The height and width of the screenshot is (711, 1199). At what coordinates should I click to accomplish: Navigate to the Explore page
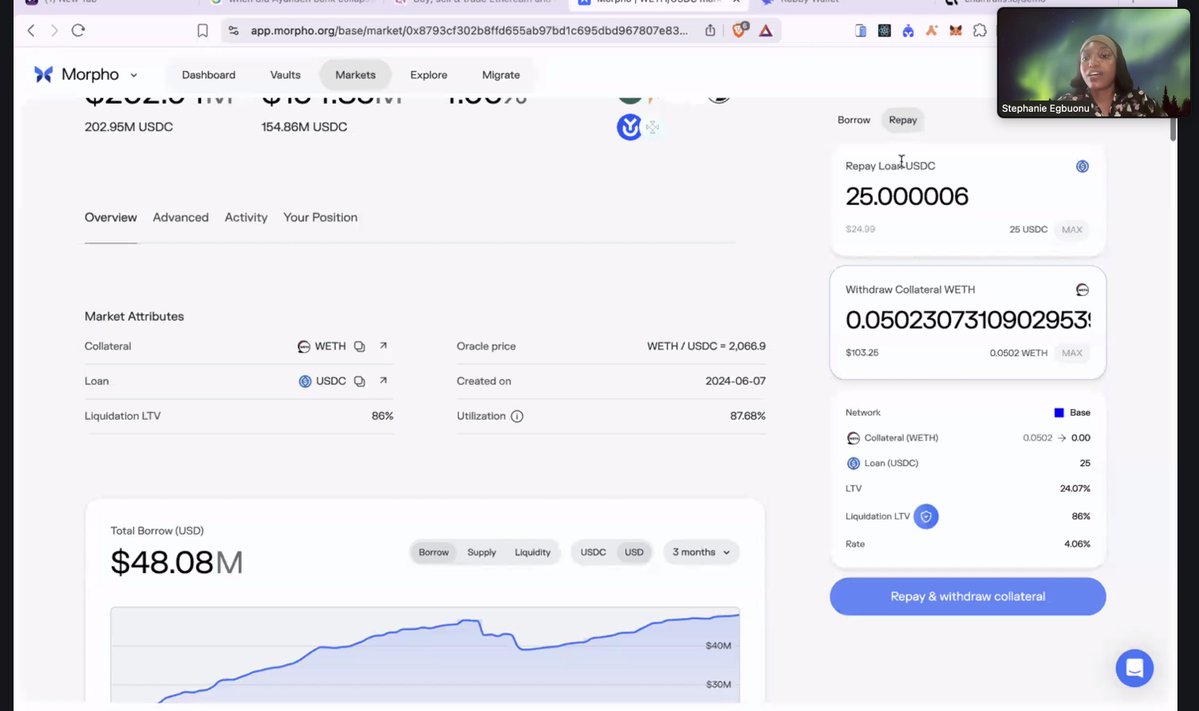tap(428, 75)
